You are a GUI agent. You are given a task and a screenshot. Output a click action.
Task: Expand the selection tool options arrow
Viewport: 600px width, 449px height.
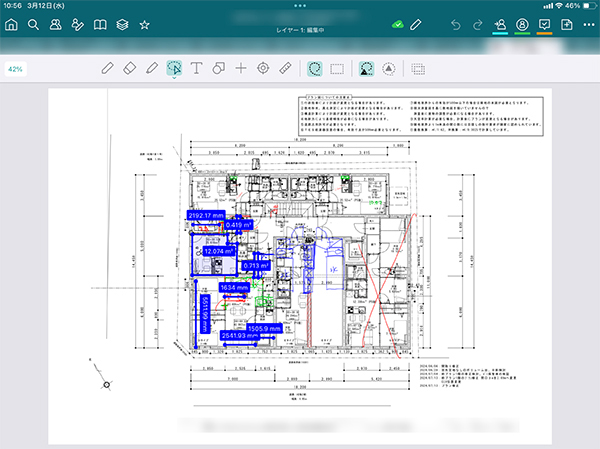click(174, 79)
